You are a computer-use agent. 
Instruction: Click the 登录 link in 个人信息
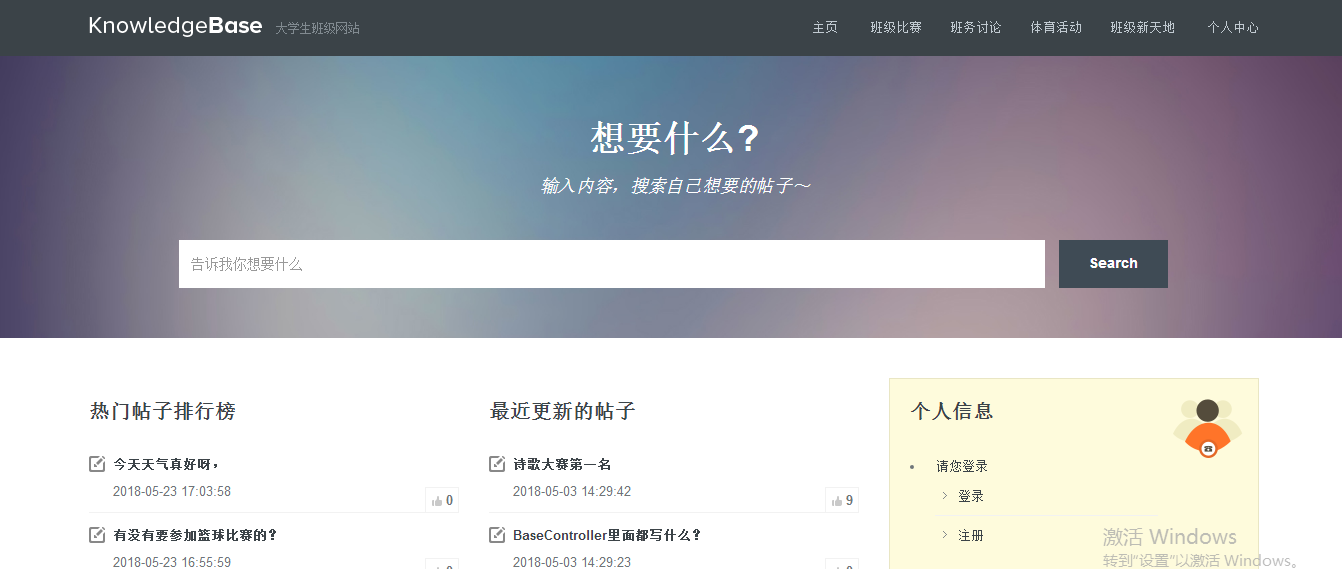pos(971,496)
